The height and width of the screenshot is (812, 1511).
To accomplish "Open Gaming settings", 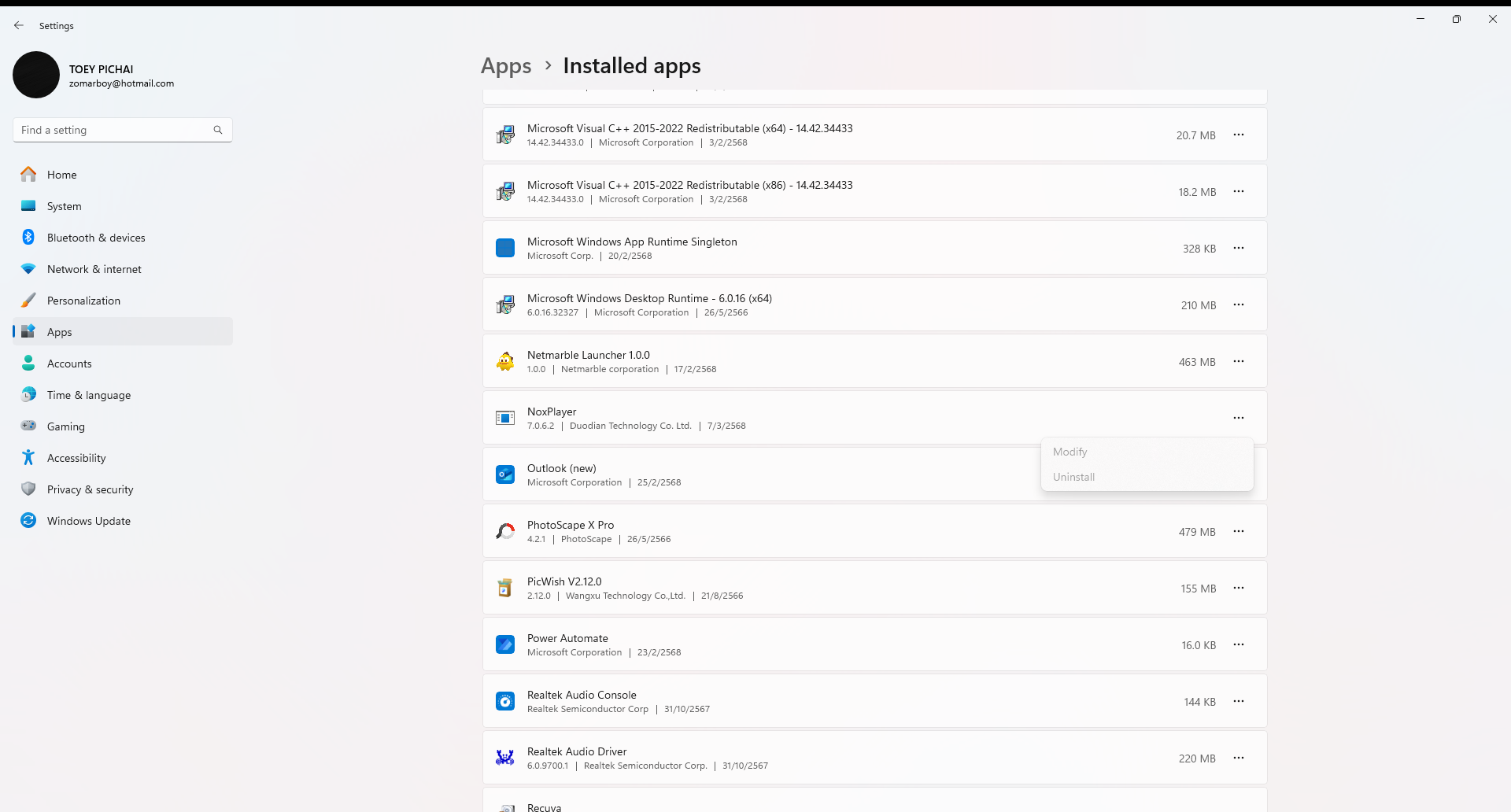I will point(123,426).
